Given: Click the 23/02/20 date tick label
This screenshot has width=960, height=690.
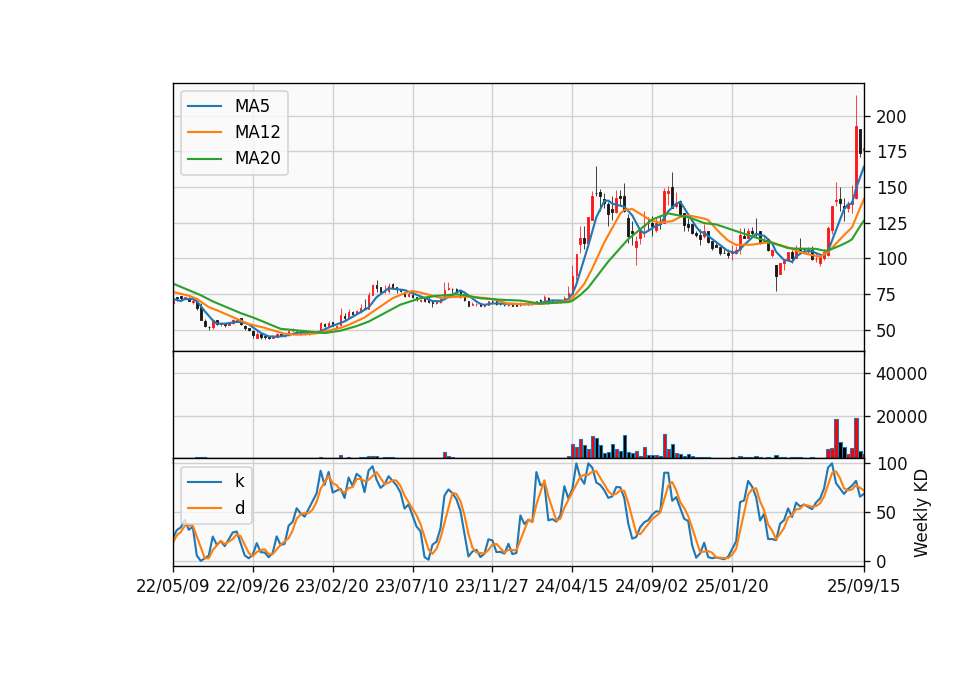Looking at the screenshot, I should pos(332,586).
